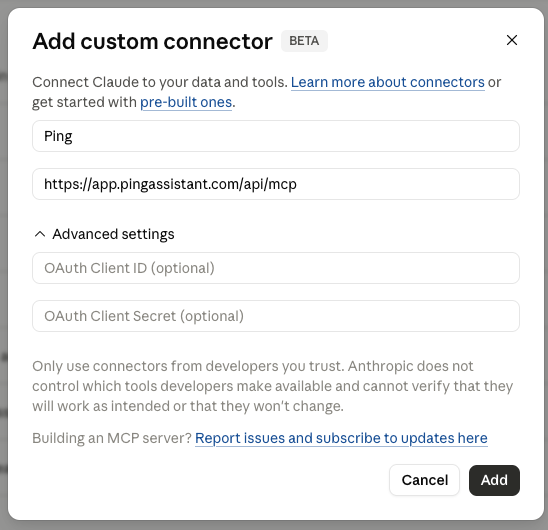This screenshot has height=530, width=548.
Task: Focus the connector name field containing Ping
Action: (x=276, y=136)
